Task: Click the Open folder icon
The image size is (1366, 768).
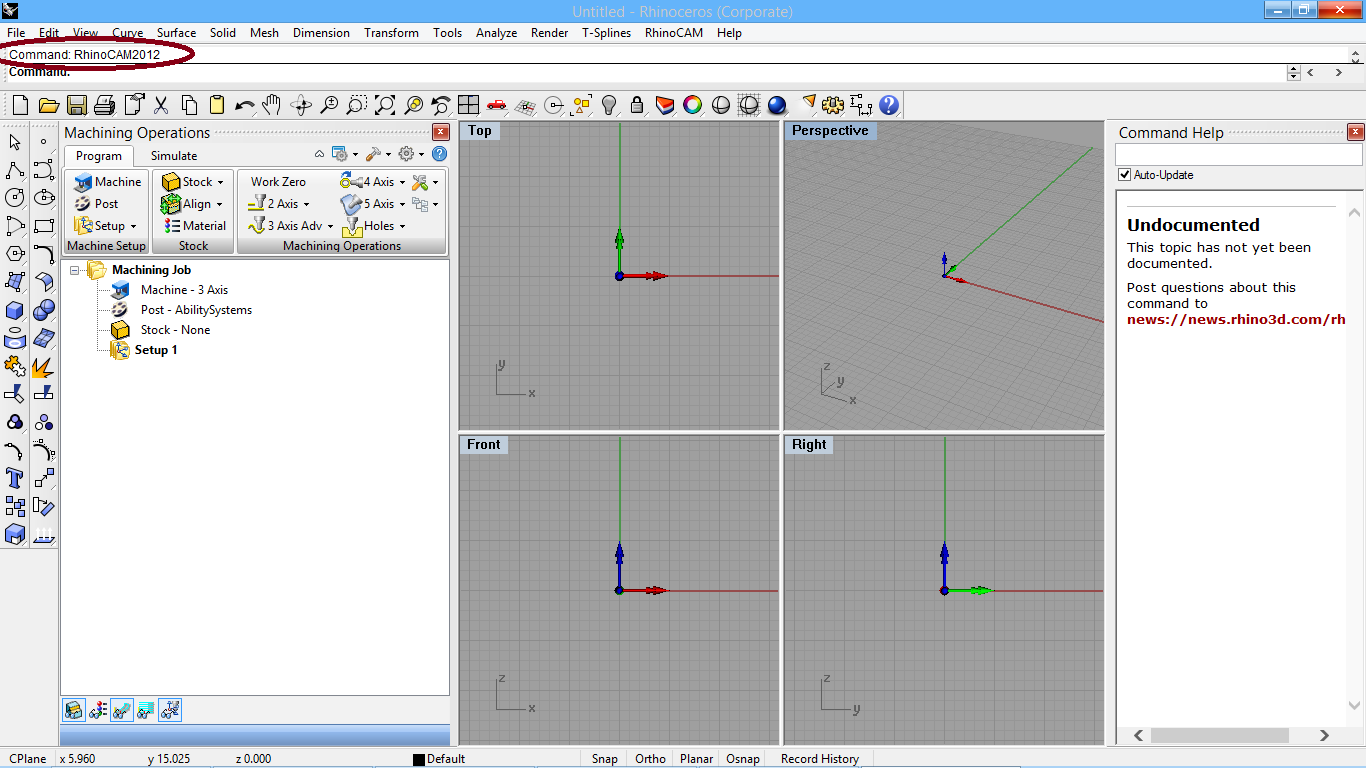Action: click(49, 105)
